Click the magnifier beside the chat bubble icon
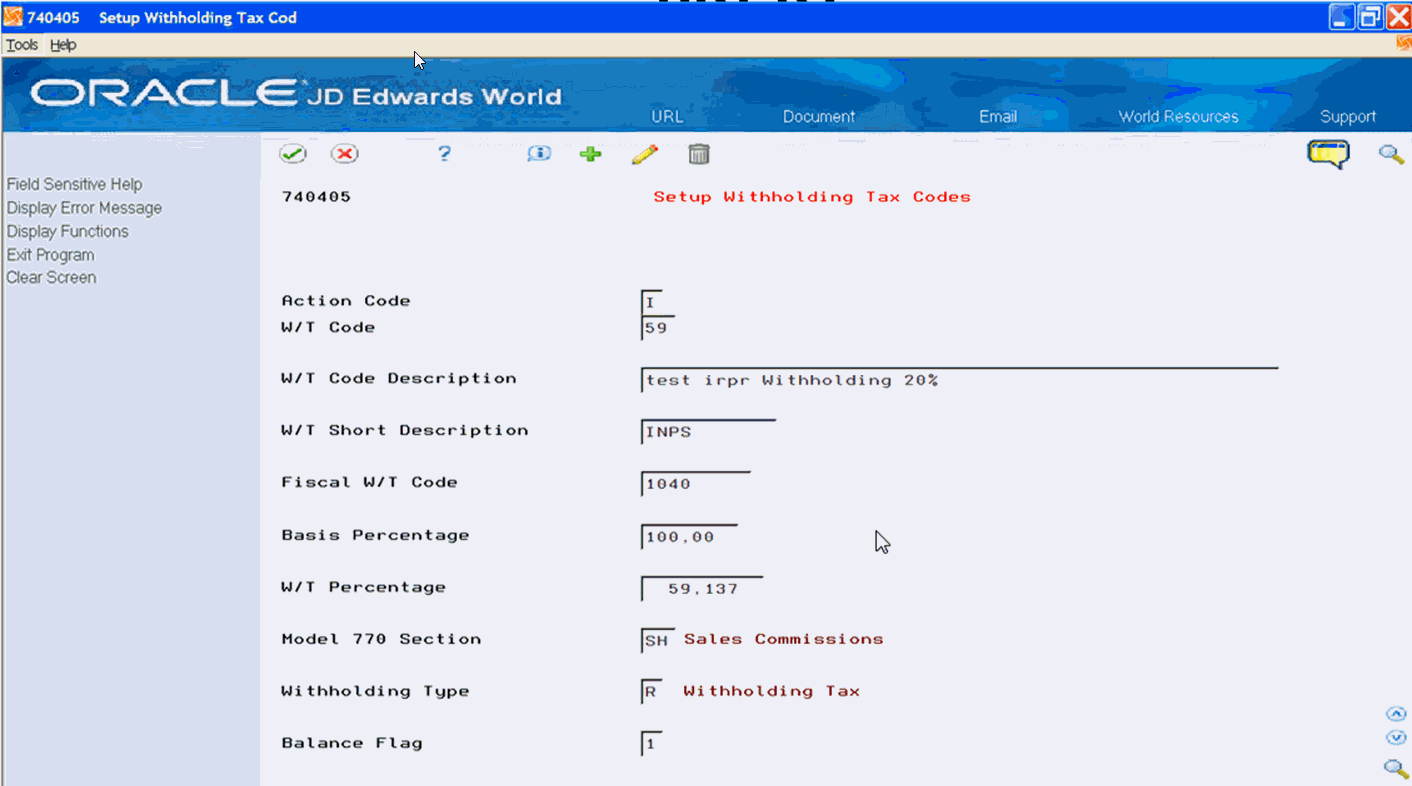The image size is (1412, 786). pos(1391,154)
